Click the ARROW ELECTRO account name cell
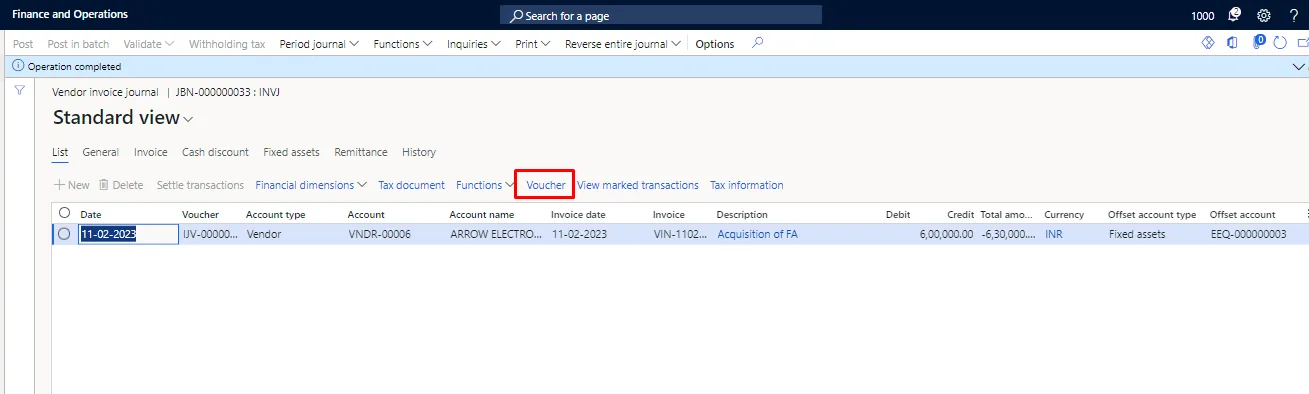Image resolution: width=1309 pixels, height=394 pixels. (x=497, y=234)
